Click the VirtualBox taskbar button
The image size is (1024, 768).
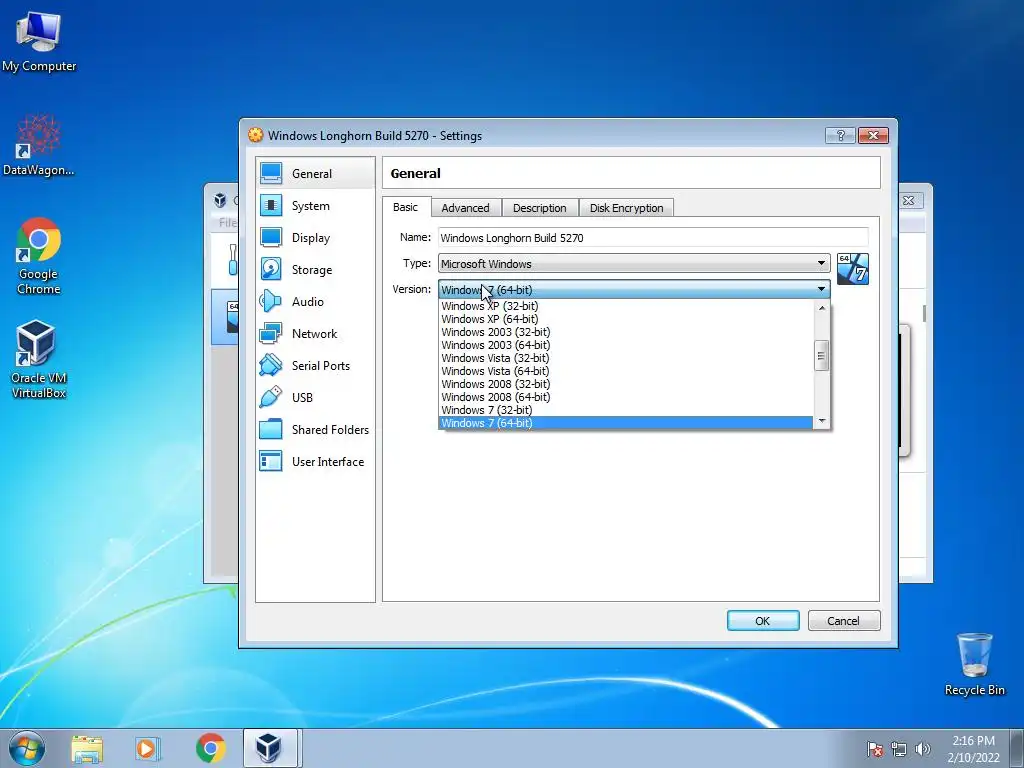tap(270, 748)
